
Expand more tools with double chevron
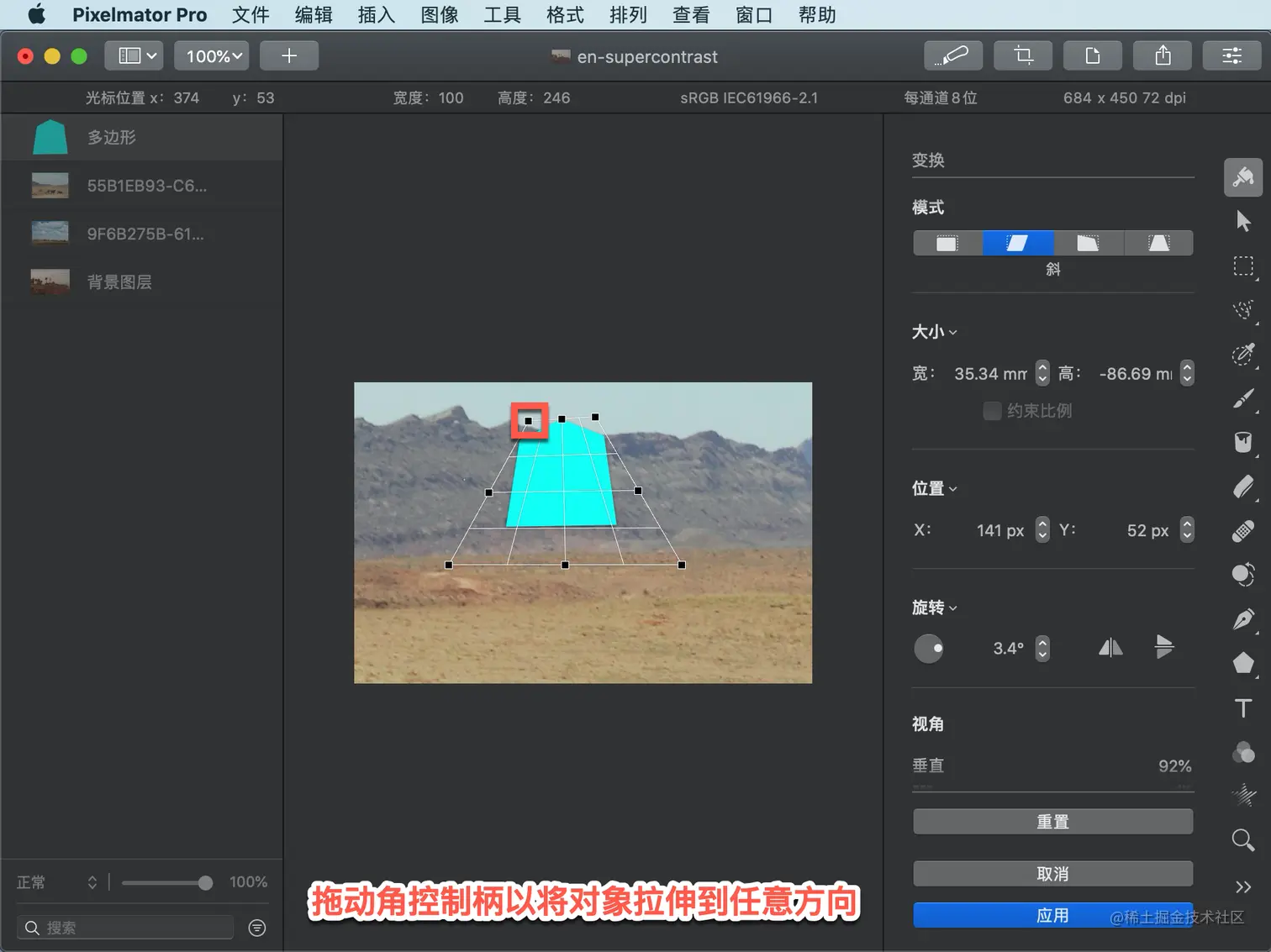point(1243,886)
